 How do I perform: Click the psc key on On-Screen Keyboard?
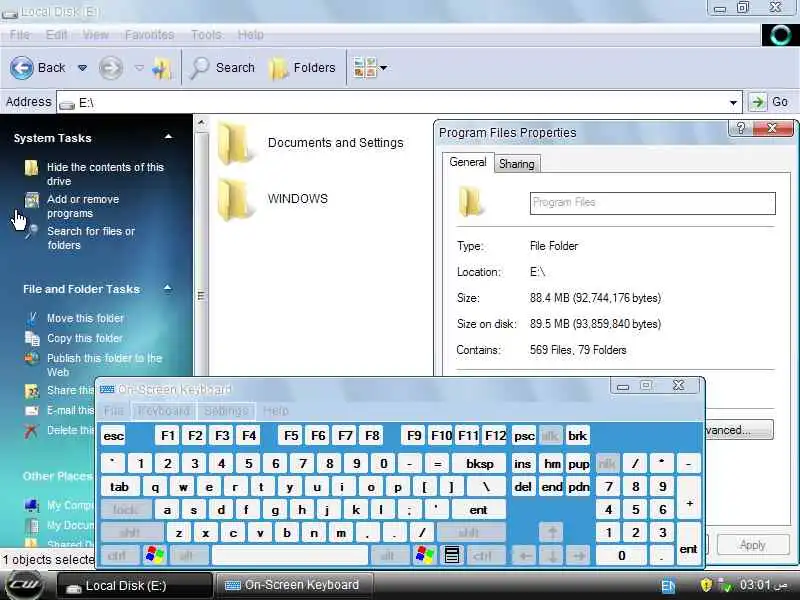point(524,436)
